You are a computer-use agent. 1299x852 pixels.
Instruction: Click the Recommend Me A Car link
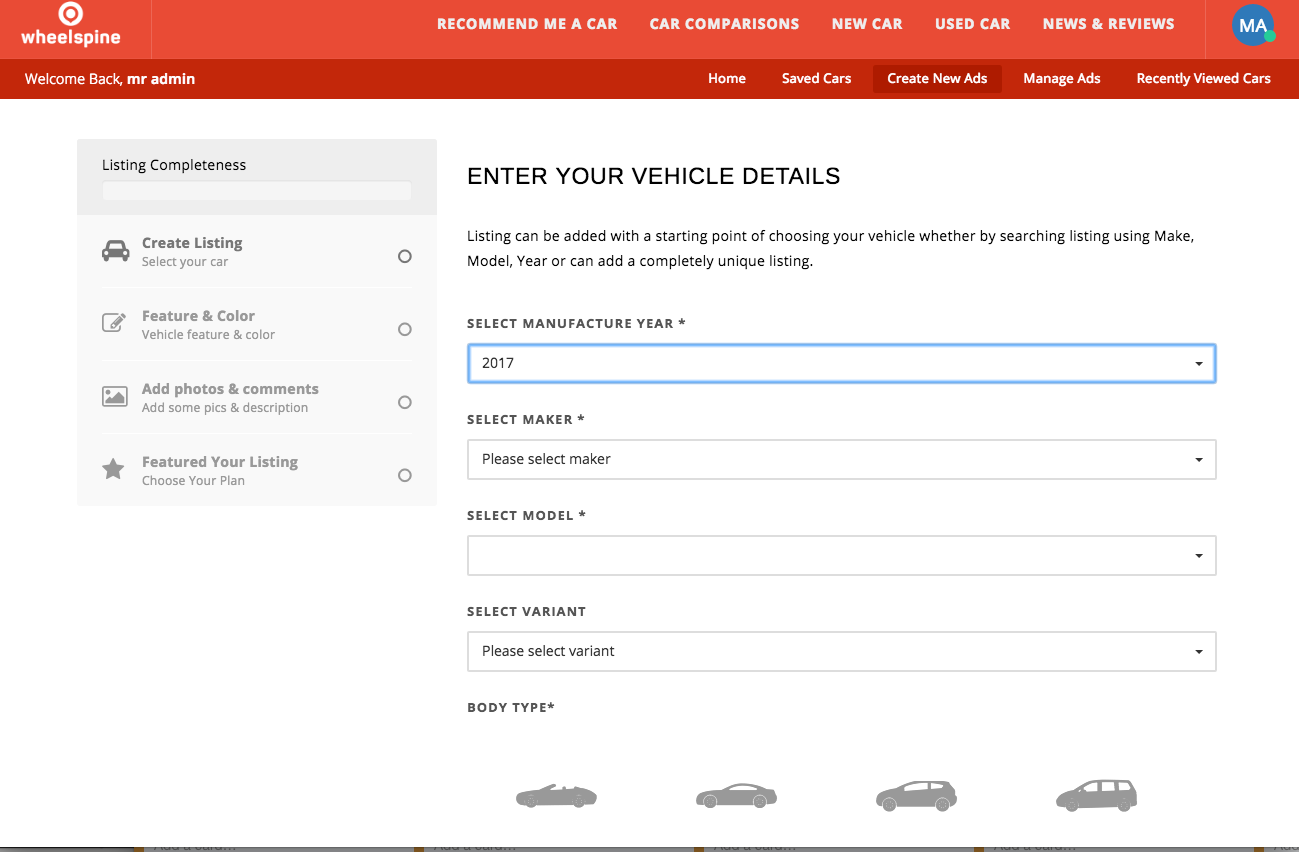coord(527,24)
